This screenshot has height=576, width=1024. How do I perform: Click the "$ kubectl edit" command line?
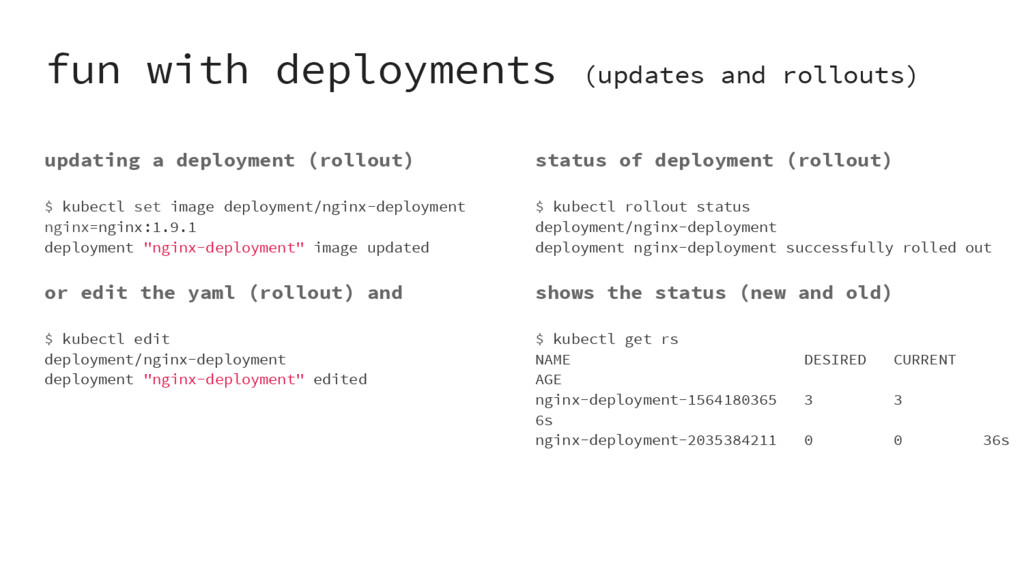[x=107, y=339]
